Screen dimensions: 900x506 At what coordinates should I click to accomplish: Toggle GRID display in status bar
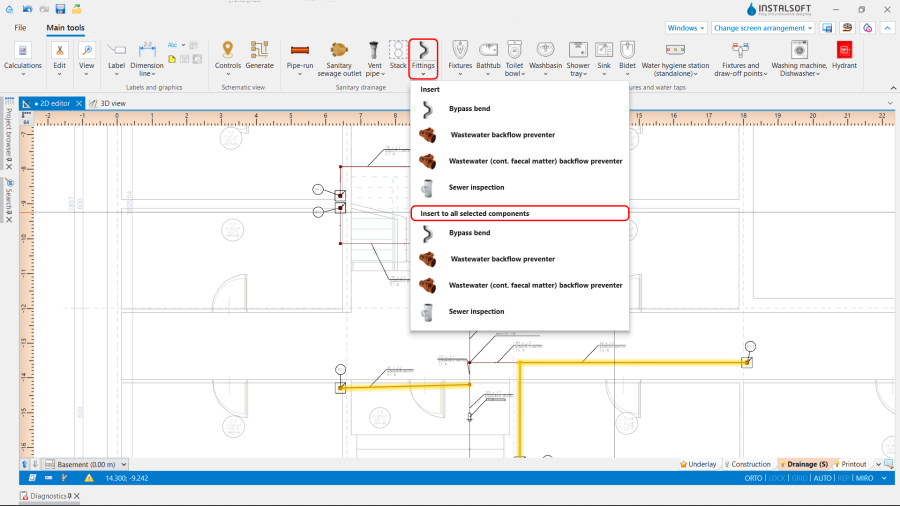pyautogui.click(x=801, y=478)
